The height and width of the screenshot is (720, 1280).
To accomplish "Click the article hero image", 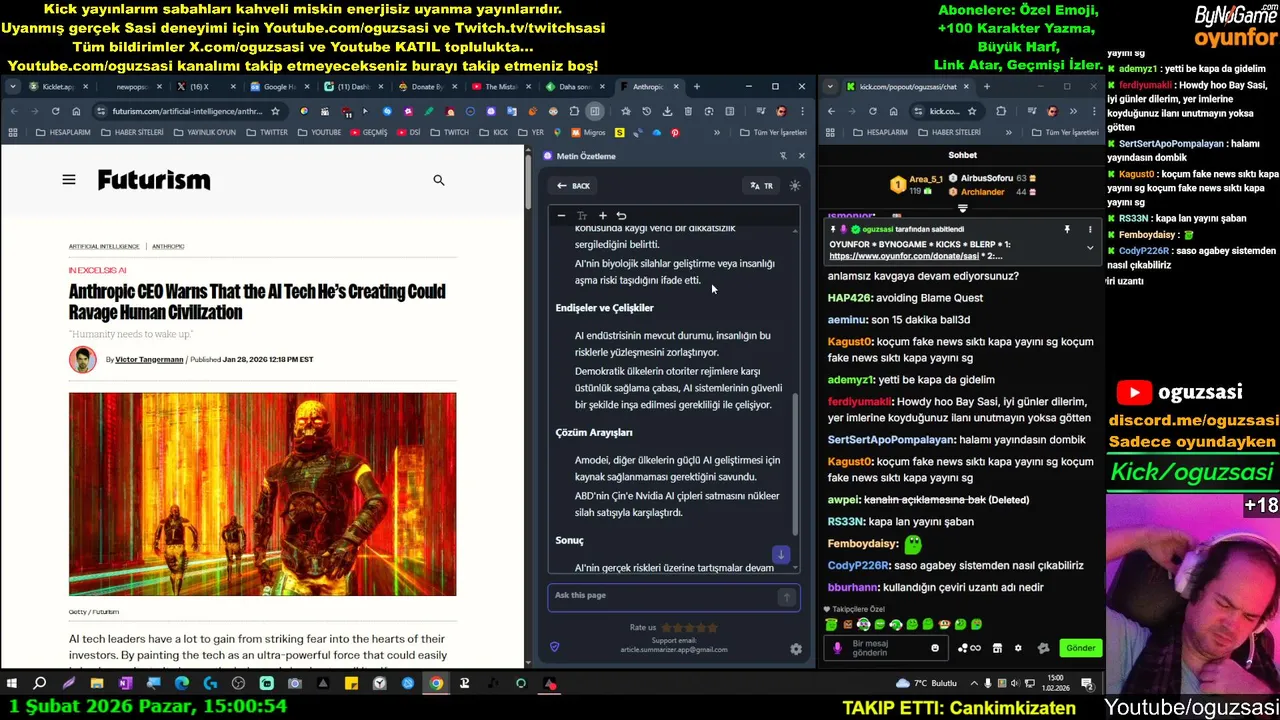I will pos(262,494).
